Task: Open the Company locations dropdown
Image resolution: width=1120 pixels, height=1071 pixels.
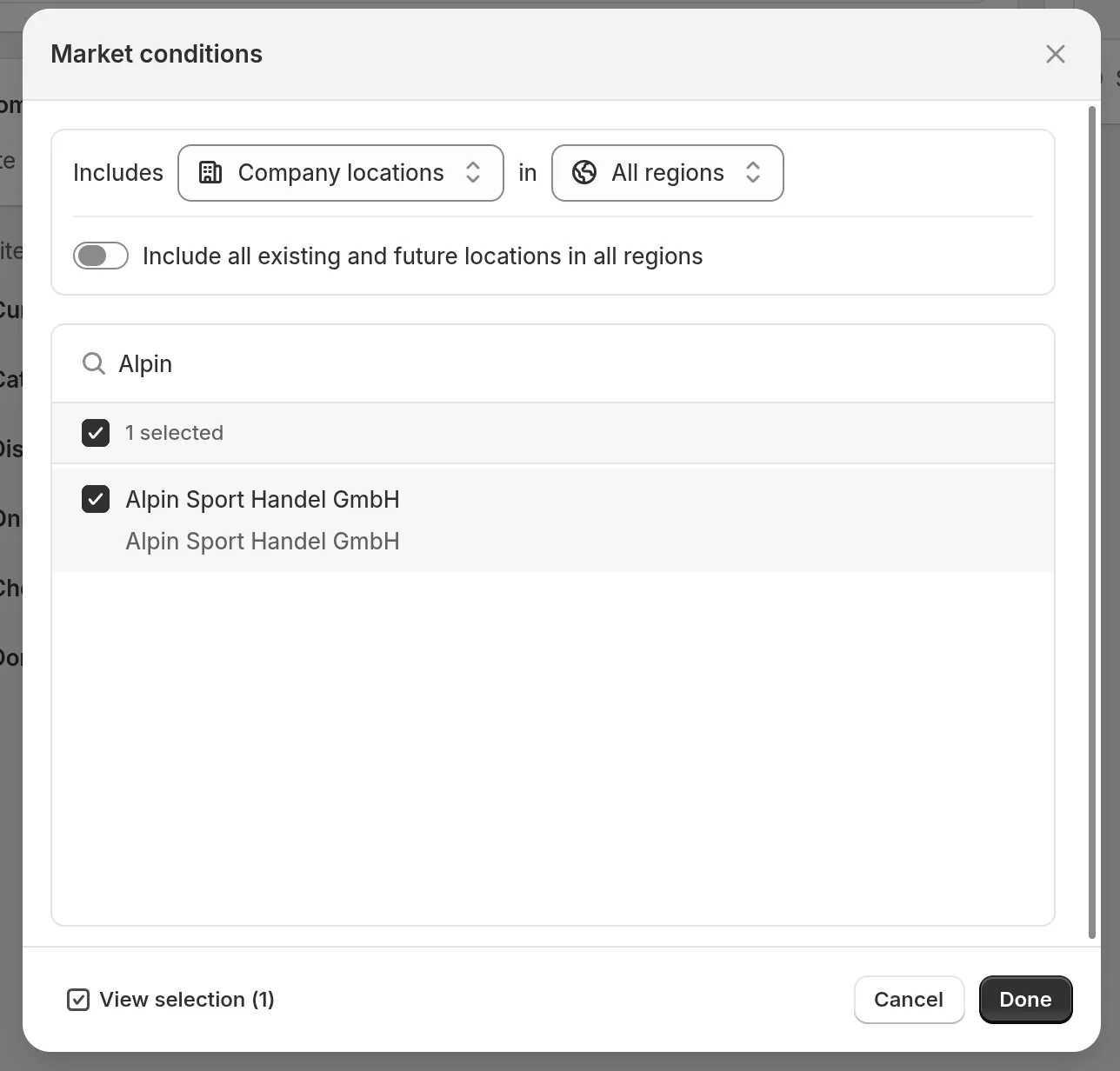Action: pyautogui.click(x=341, y=173)
